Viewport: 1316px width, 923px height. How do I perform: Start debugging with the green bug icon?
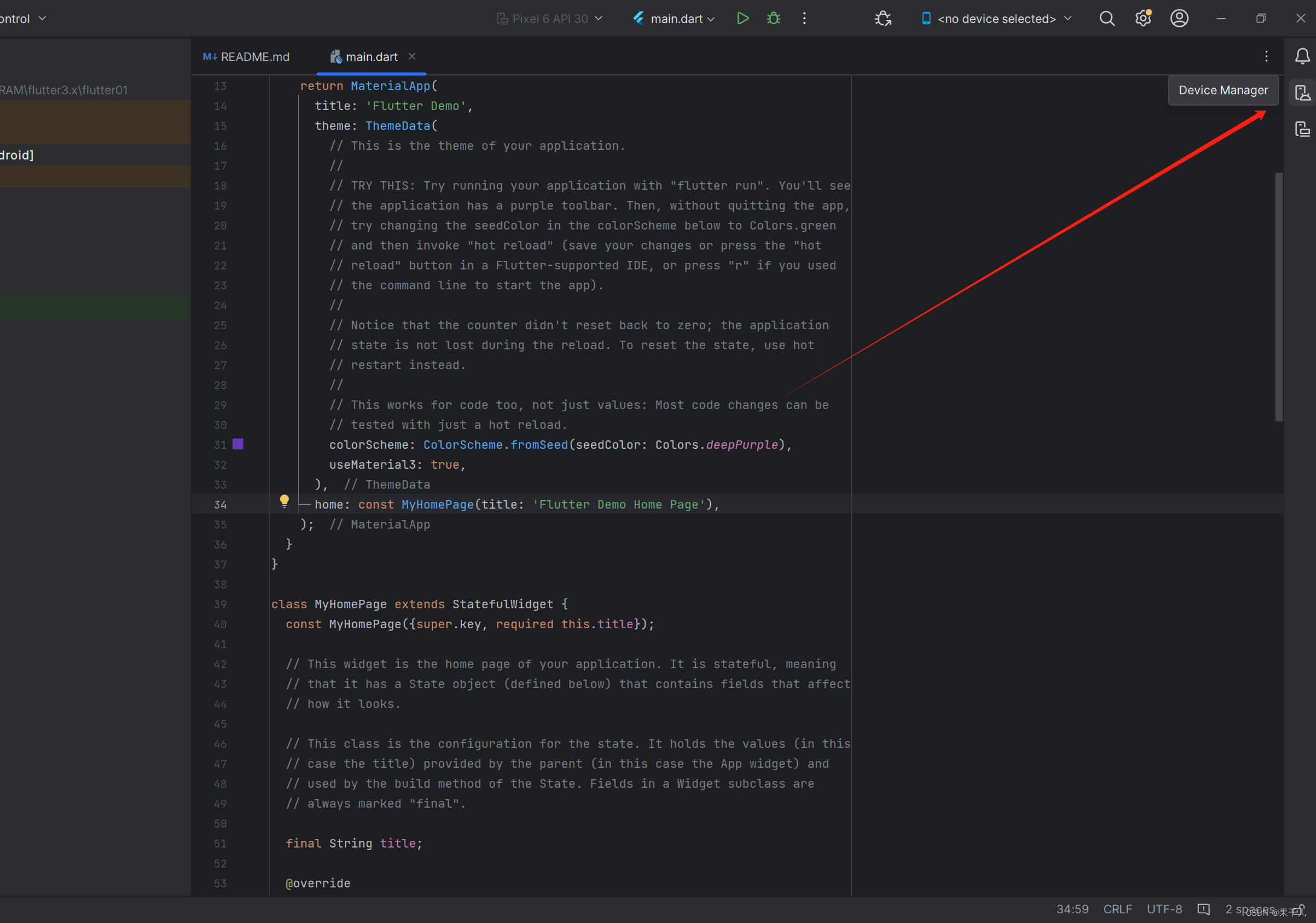point(774,19)
